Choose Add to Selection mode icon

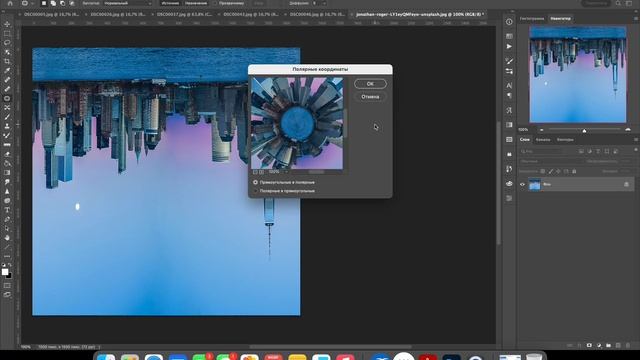click(53, 3)
